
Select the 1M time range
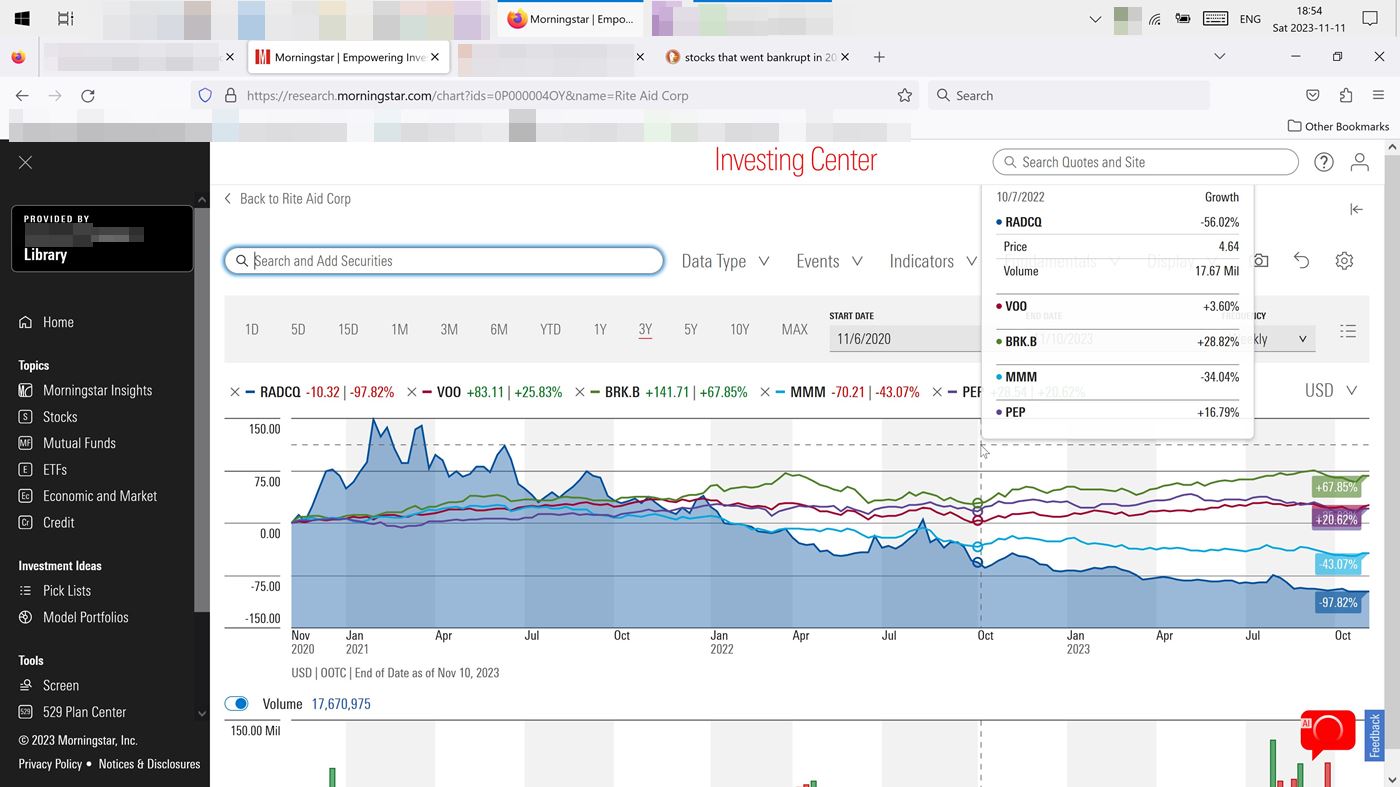pyautogui.click(x=399, y=329)
